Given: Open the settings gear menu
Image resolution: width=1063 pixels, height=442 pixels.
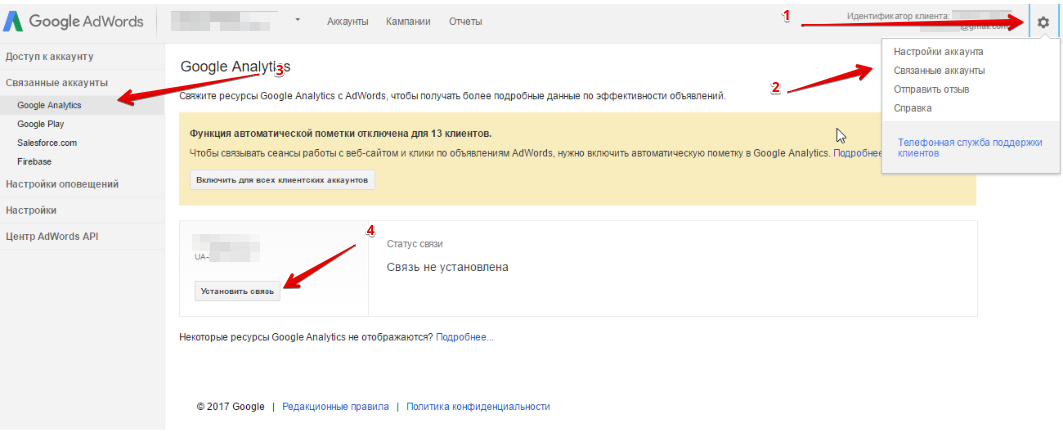Looking at the screenshot, I should pyautogui.click(x=1043, y=22).
